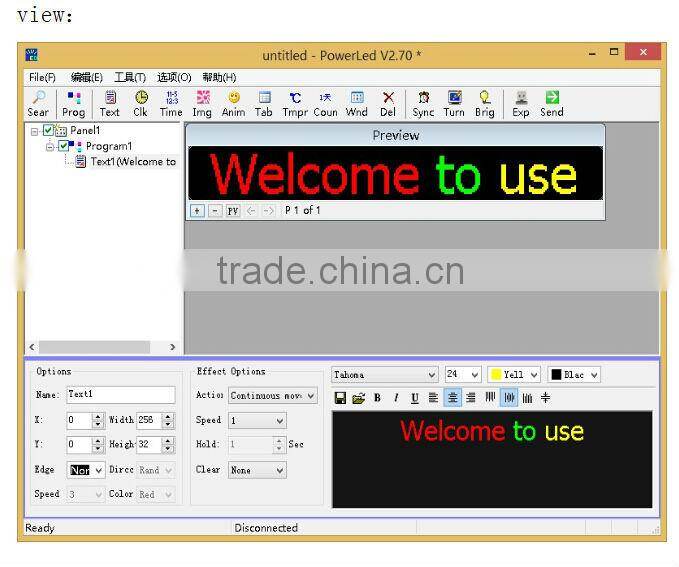The height and width of the screenshot is (567, 679).
Task: Send program to panel with Send icon
Action: (x=551, y=103)
